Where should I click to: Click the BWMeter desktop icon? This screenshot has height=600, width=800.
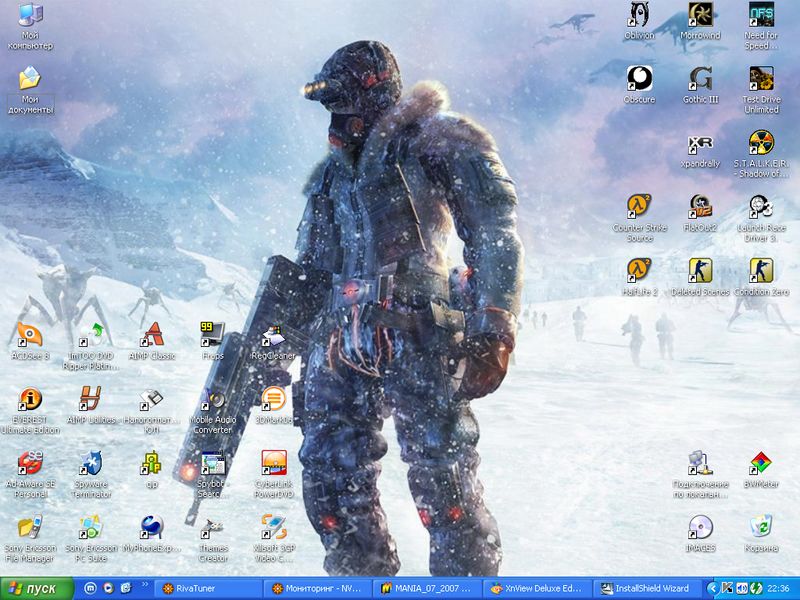(761, 463)
